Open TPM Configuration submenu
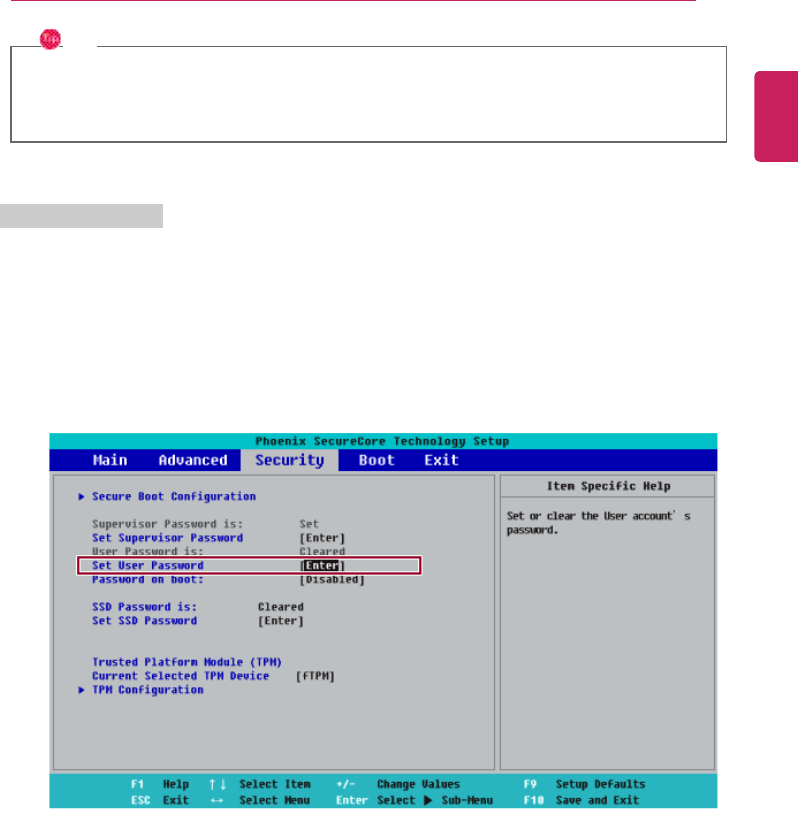Image resolution: width=798 pixels, height=829 pixels. coord(148,690)
